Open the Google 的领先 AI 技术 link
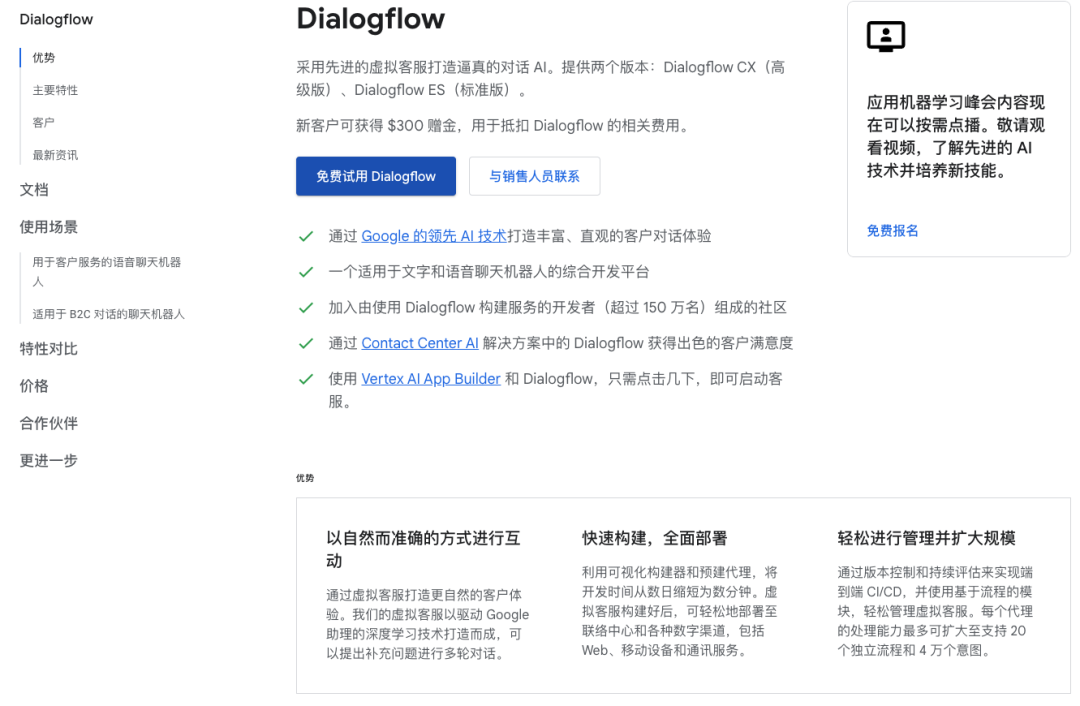The height and width of the screenshot is (706, 1080). coord(433,237)
